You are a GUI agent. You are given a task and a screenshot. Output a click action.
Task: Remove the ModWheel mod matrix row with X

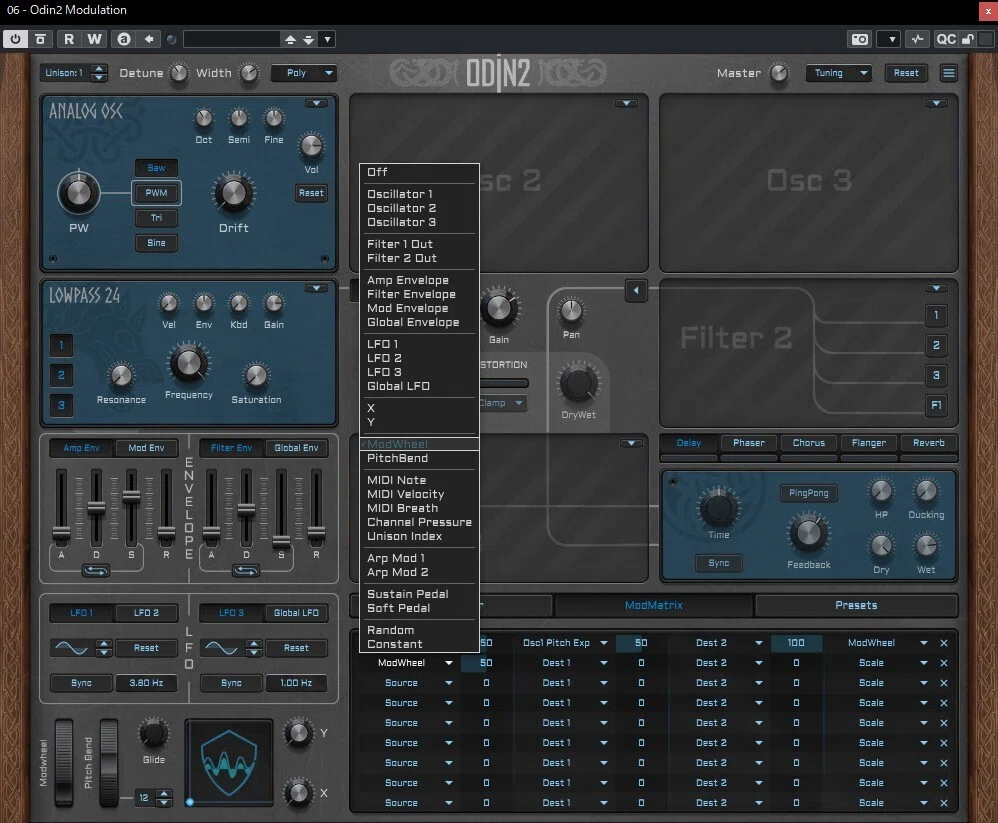tap(944, 643)
